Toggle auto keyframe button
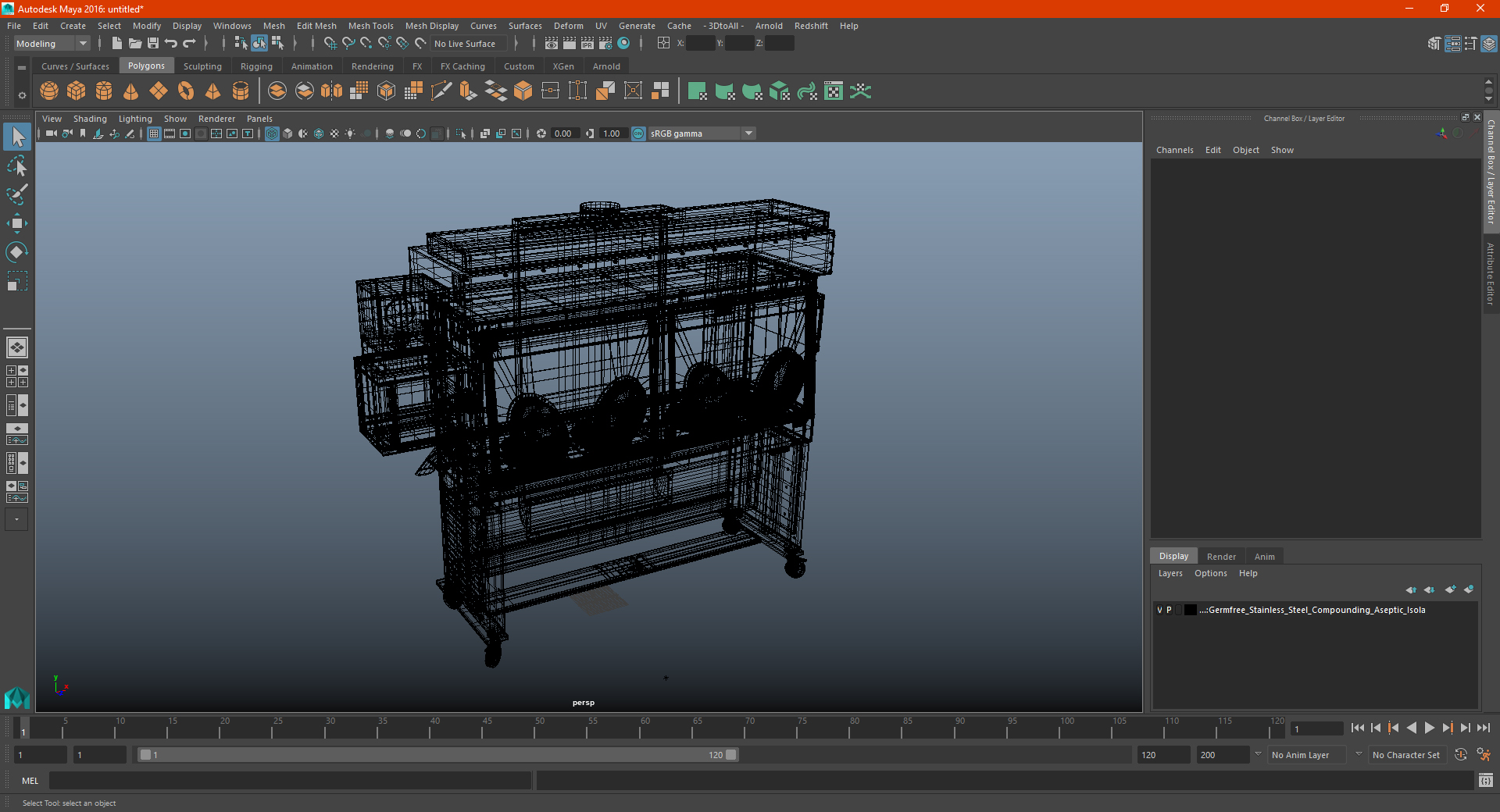 pos(1461,755)
